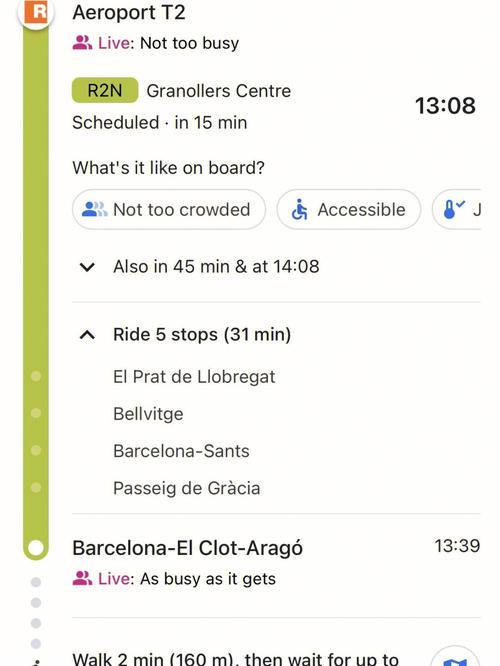Viewport: 500px width, 666px height.
Task: Select the Accessible chip
Action: point(349,209)
